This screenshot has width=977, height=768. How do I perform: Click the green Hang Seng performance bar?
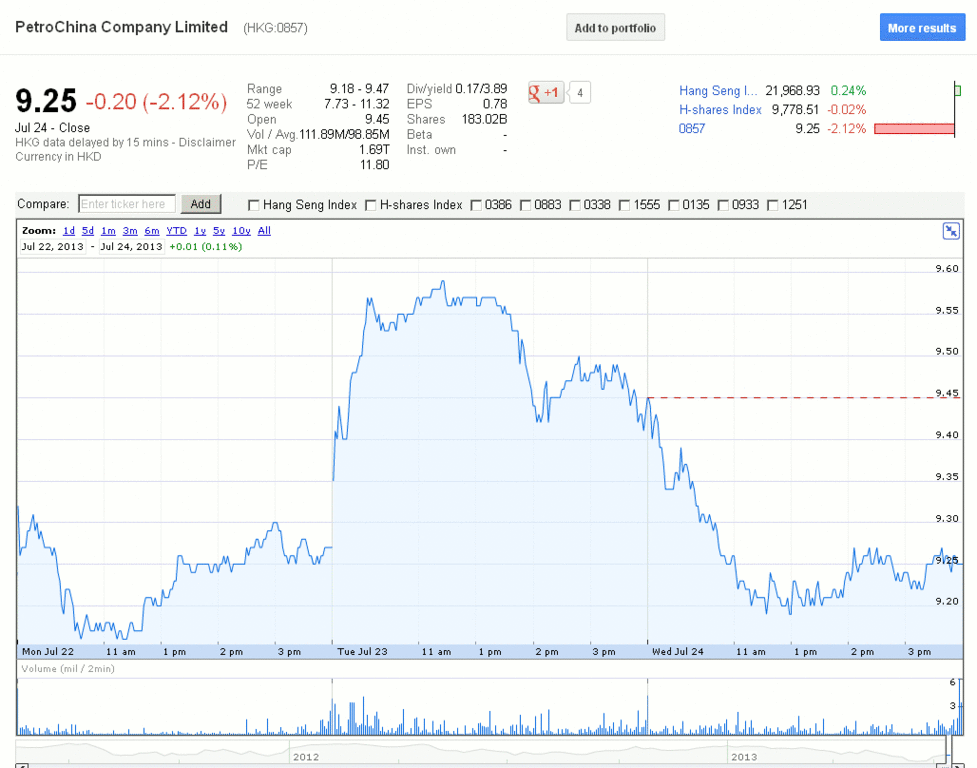958,91
